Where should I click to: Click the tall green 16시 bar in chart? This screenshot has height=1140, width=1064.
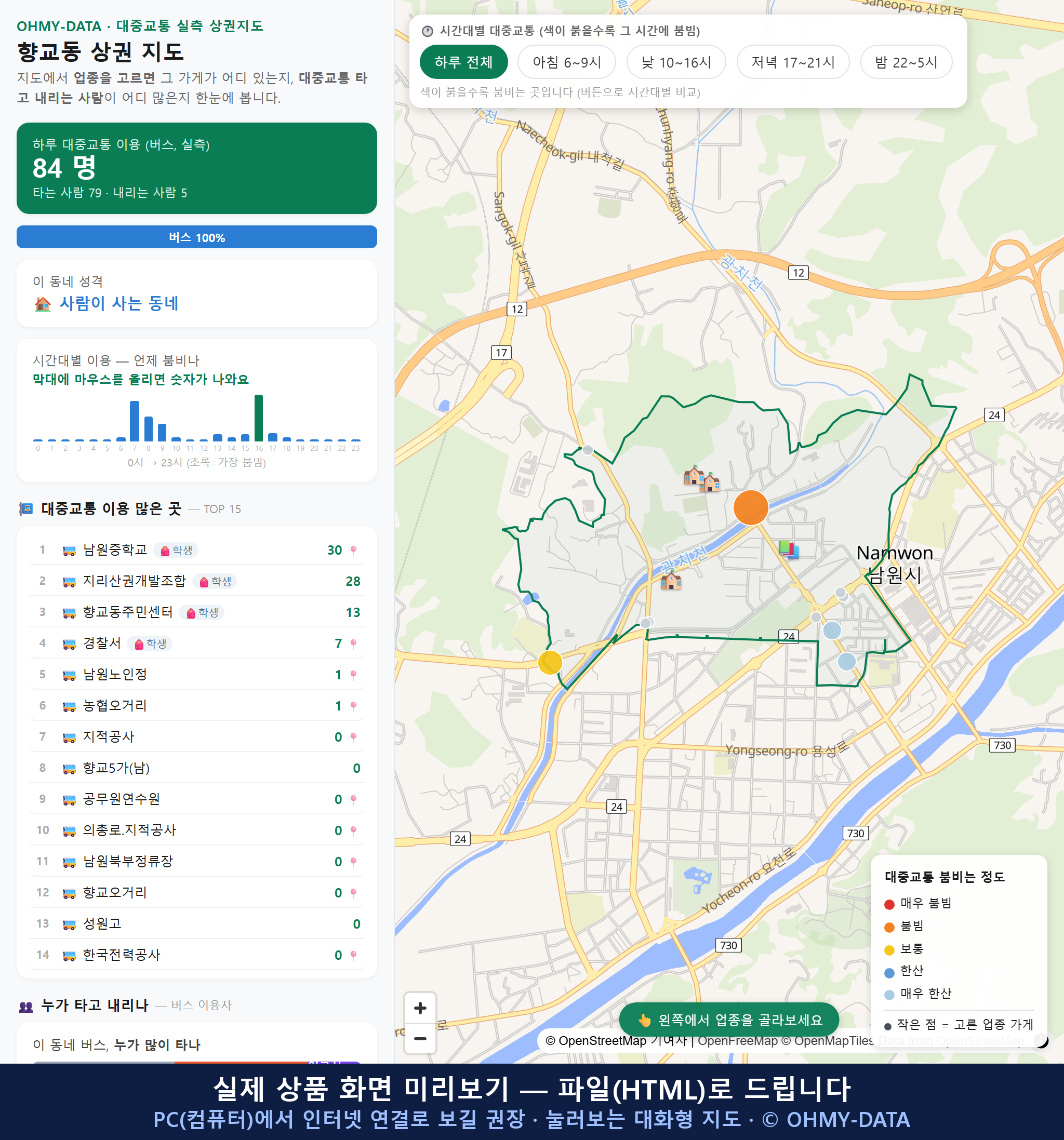click(x=259, y=418)
